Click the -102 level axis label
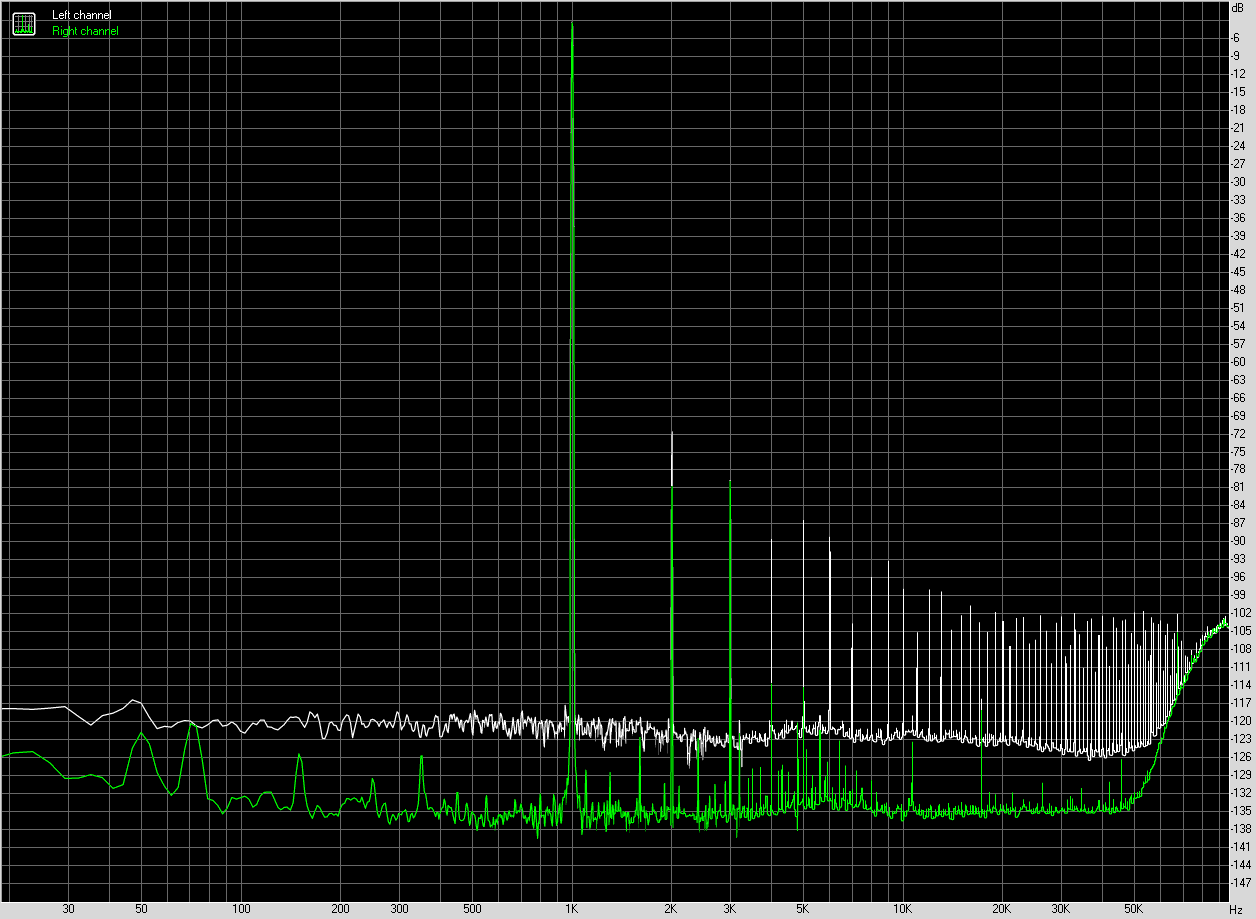1256x919 pixels. [1239, 612]
